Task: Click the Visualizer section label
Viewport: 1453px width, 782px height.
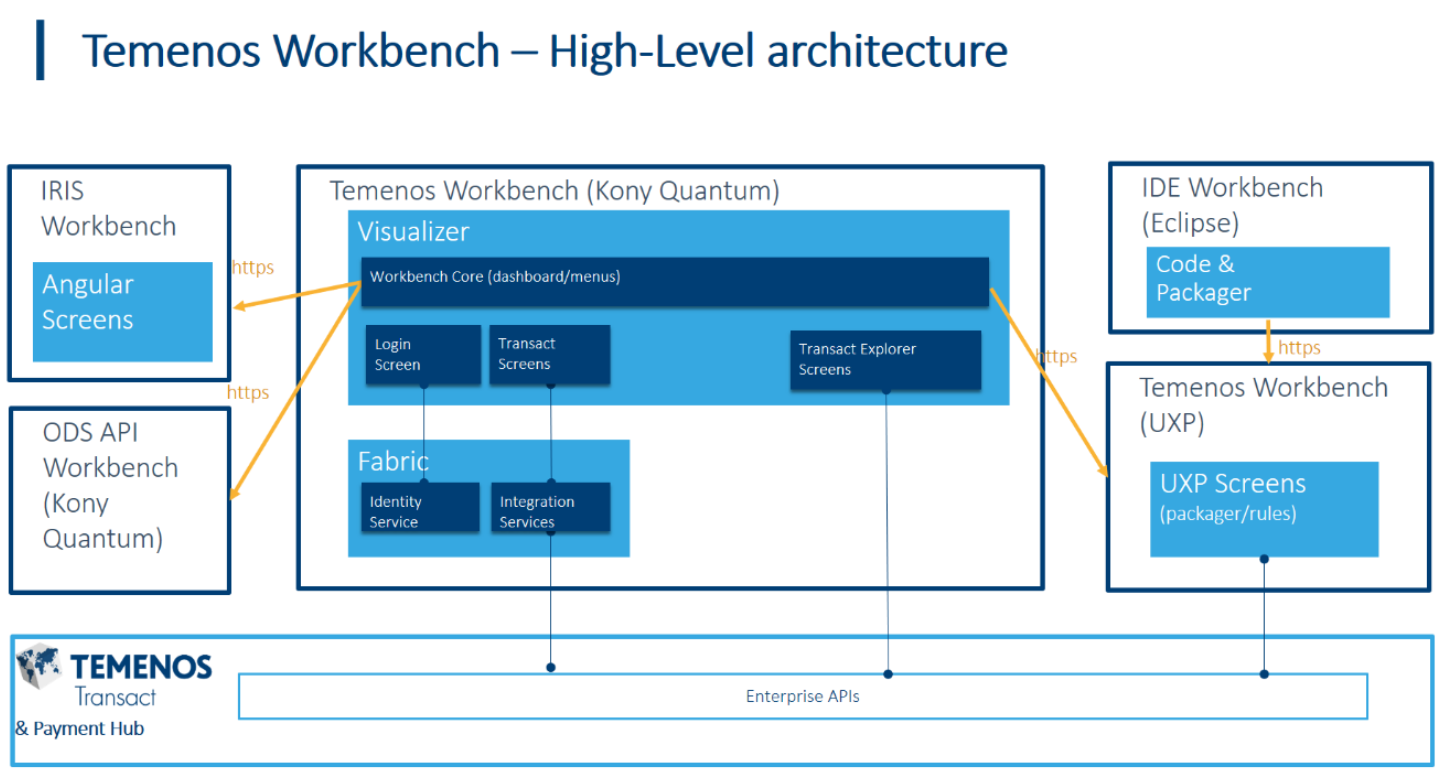Action: coord(413,232)
